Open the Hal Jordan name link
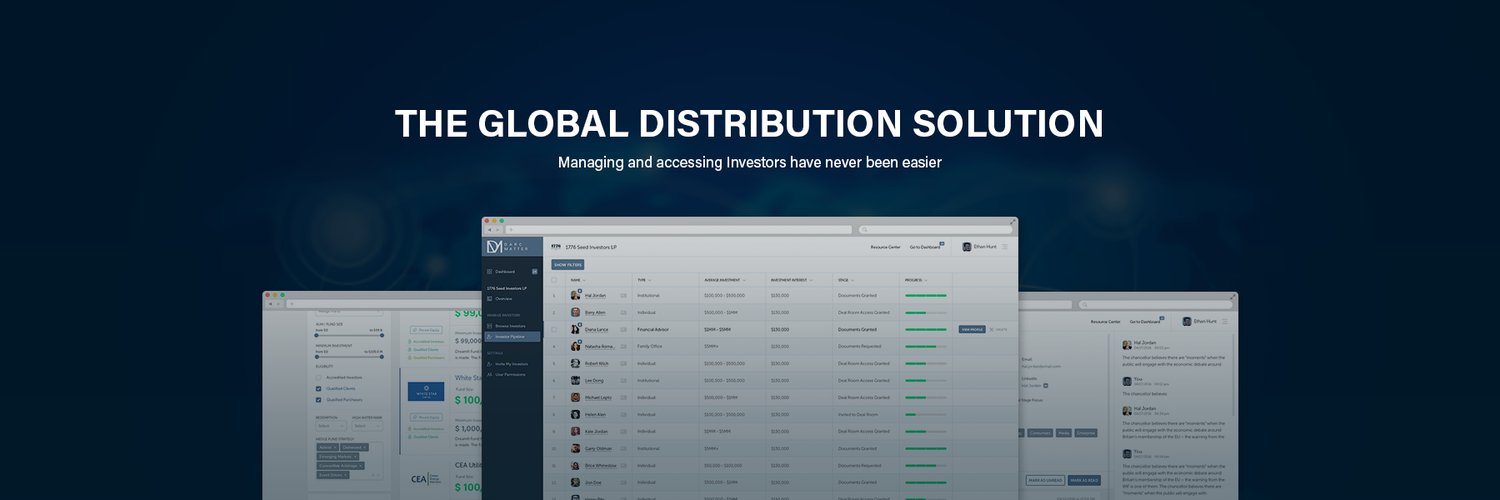The image size is (1500, 500). click(x=595, y=296)
